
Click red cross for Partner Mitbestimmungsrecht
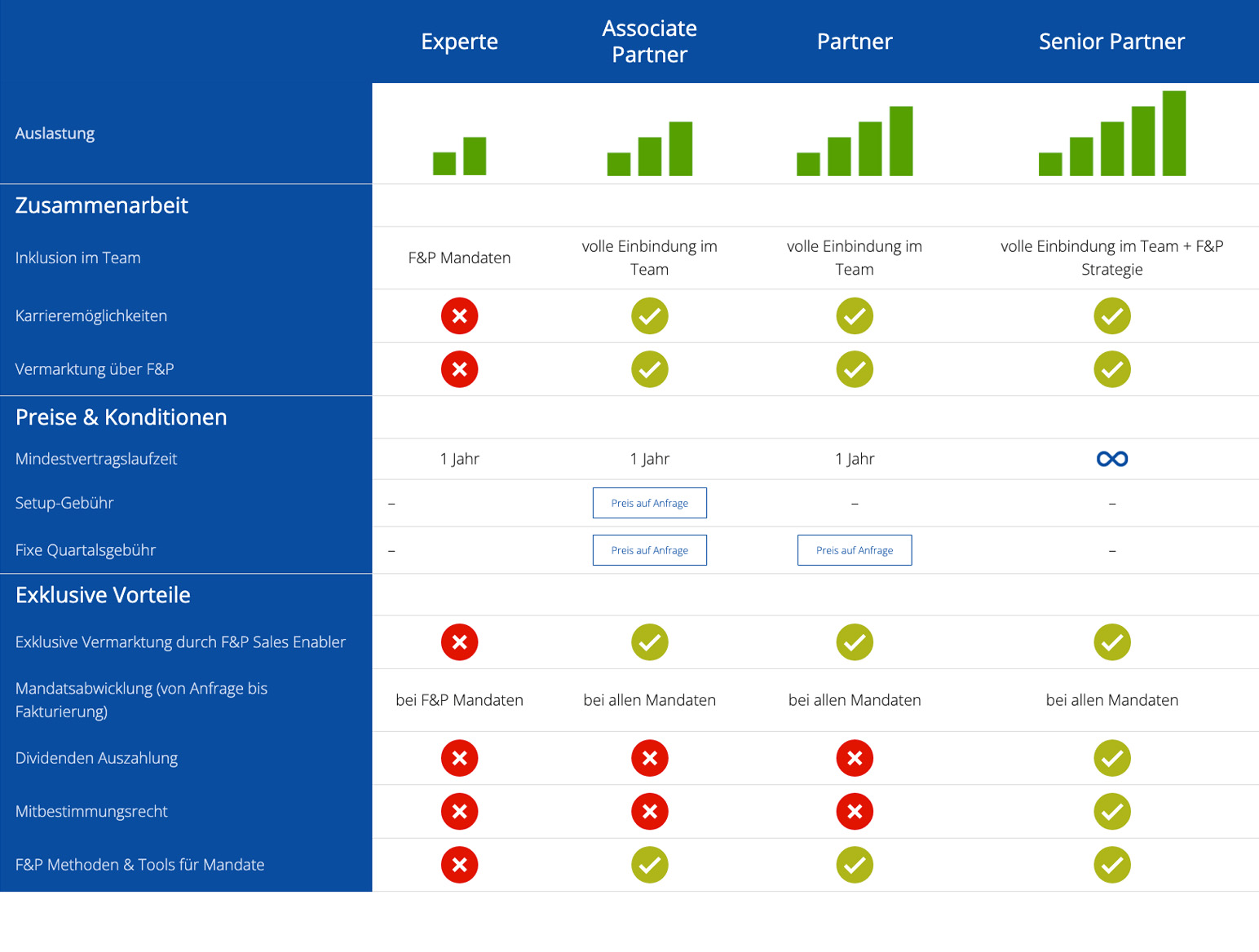tap(855, 812)
